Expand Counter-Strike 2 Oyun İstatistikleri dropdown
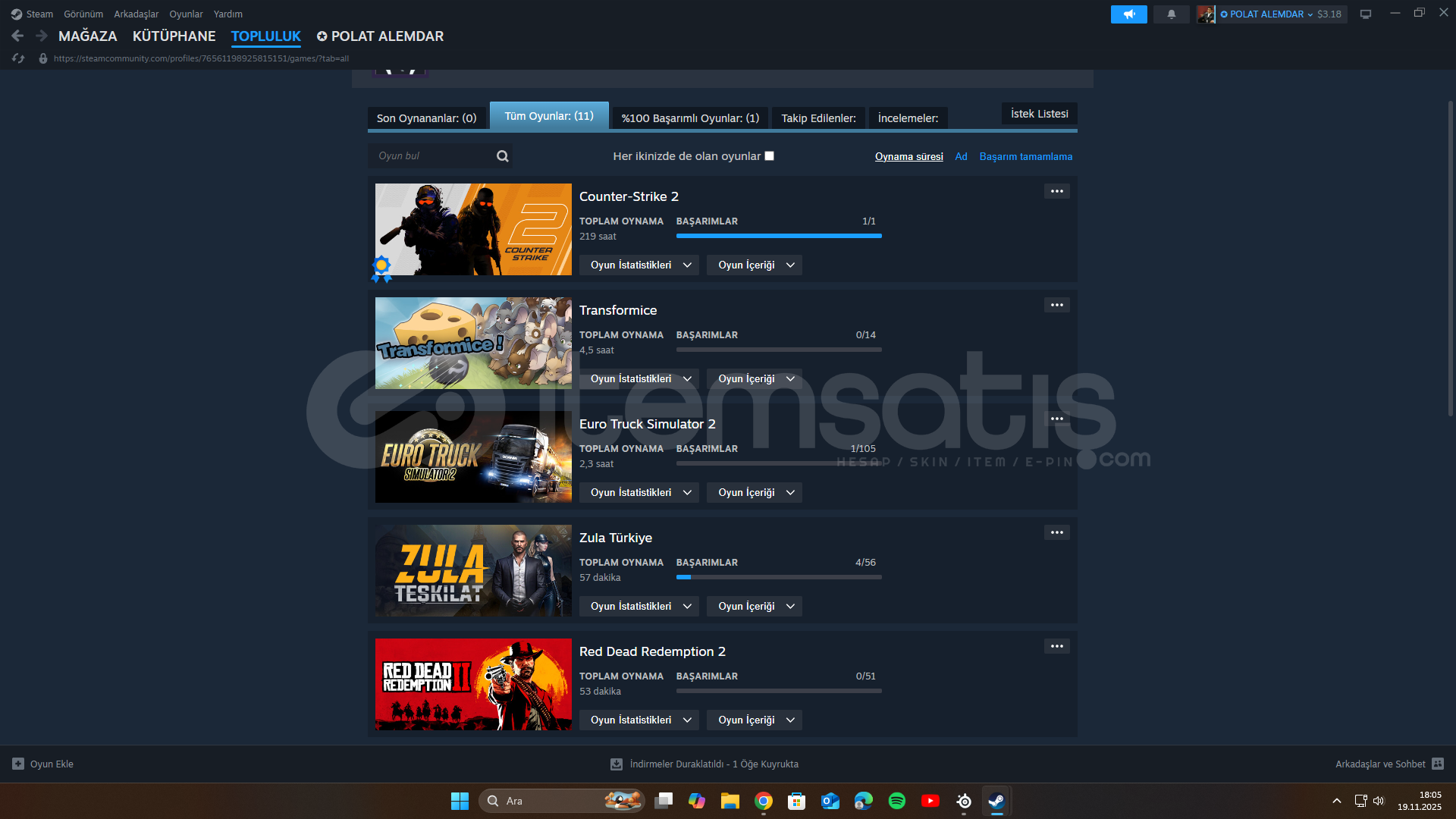 (x=639, y=265)
